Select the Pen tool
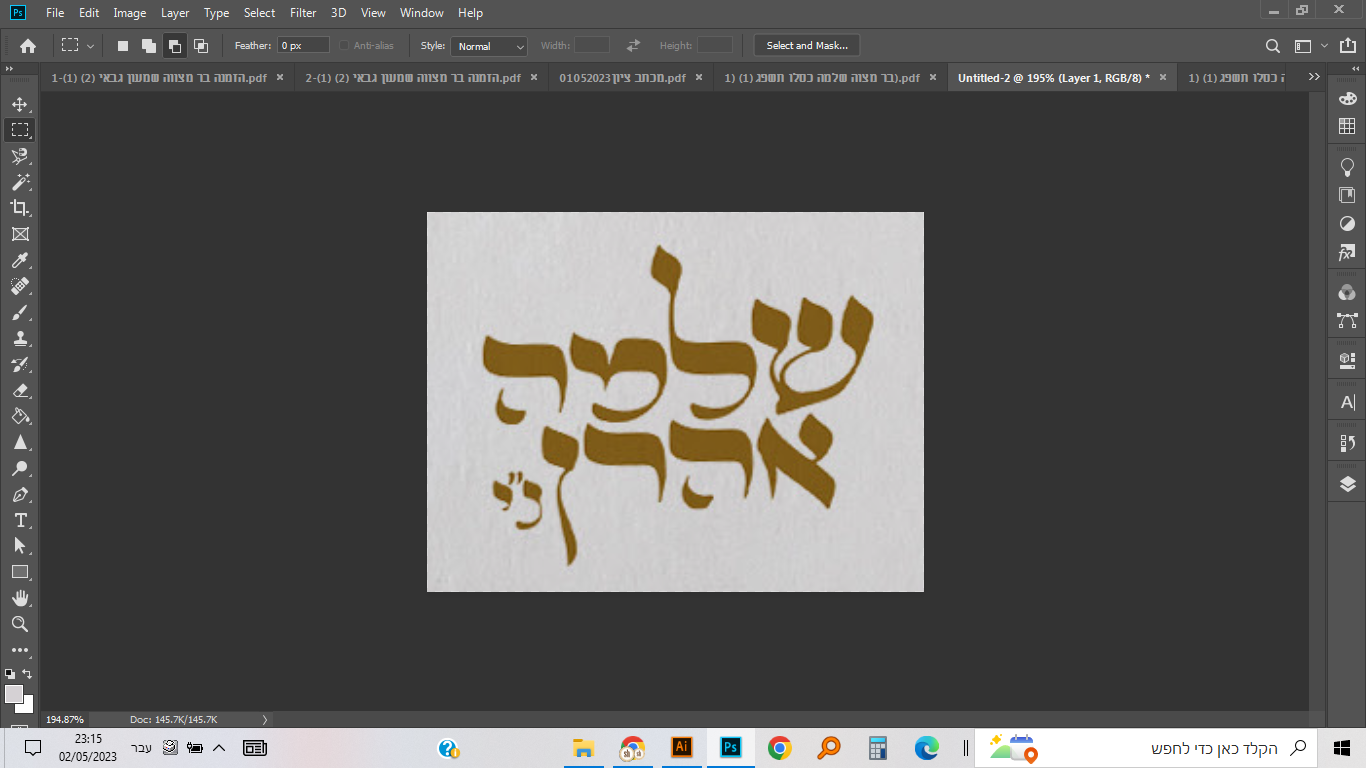1366x768 pixels. click(x=20, y=494)
